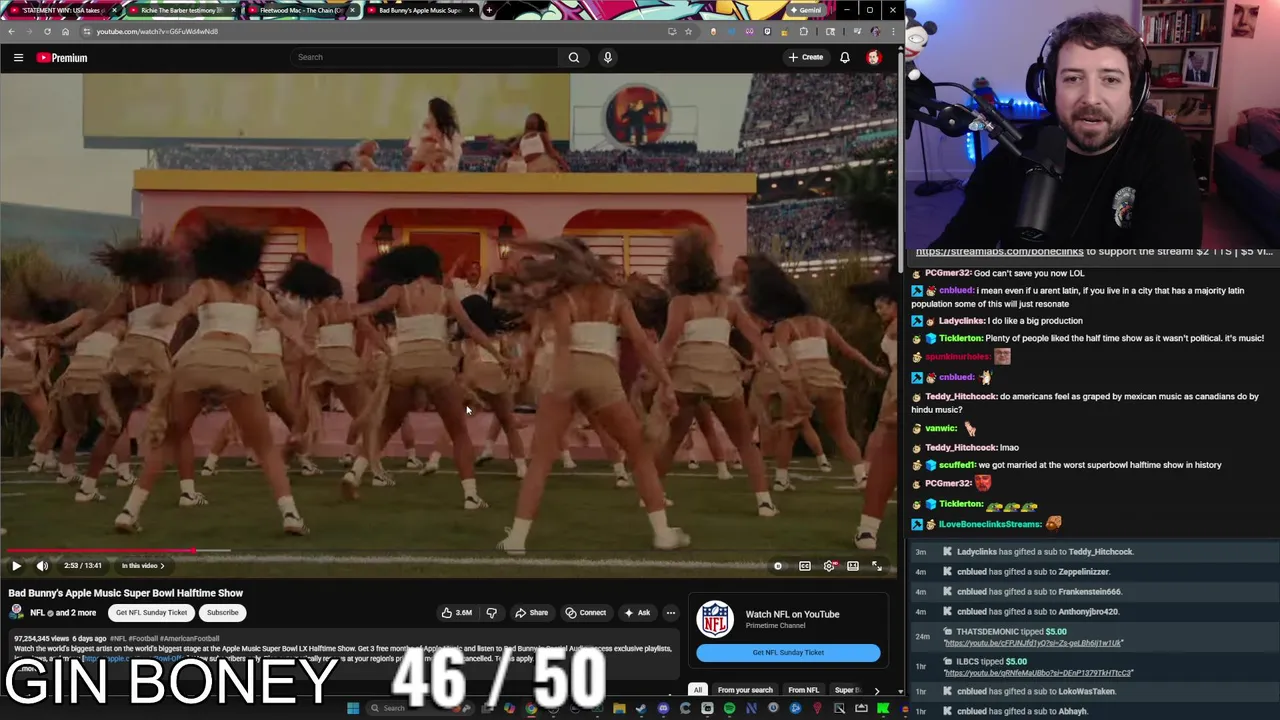Click blue 'Get NFL Sunday Ticket' banner button
Viewport: 1280px width, 720px height.
pyautogui.click(x=788, y=652)
